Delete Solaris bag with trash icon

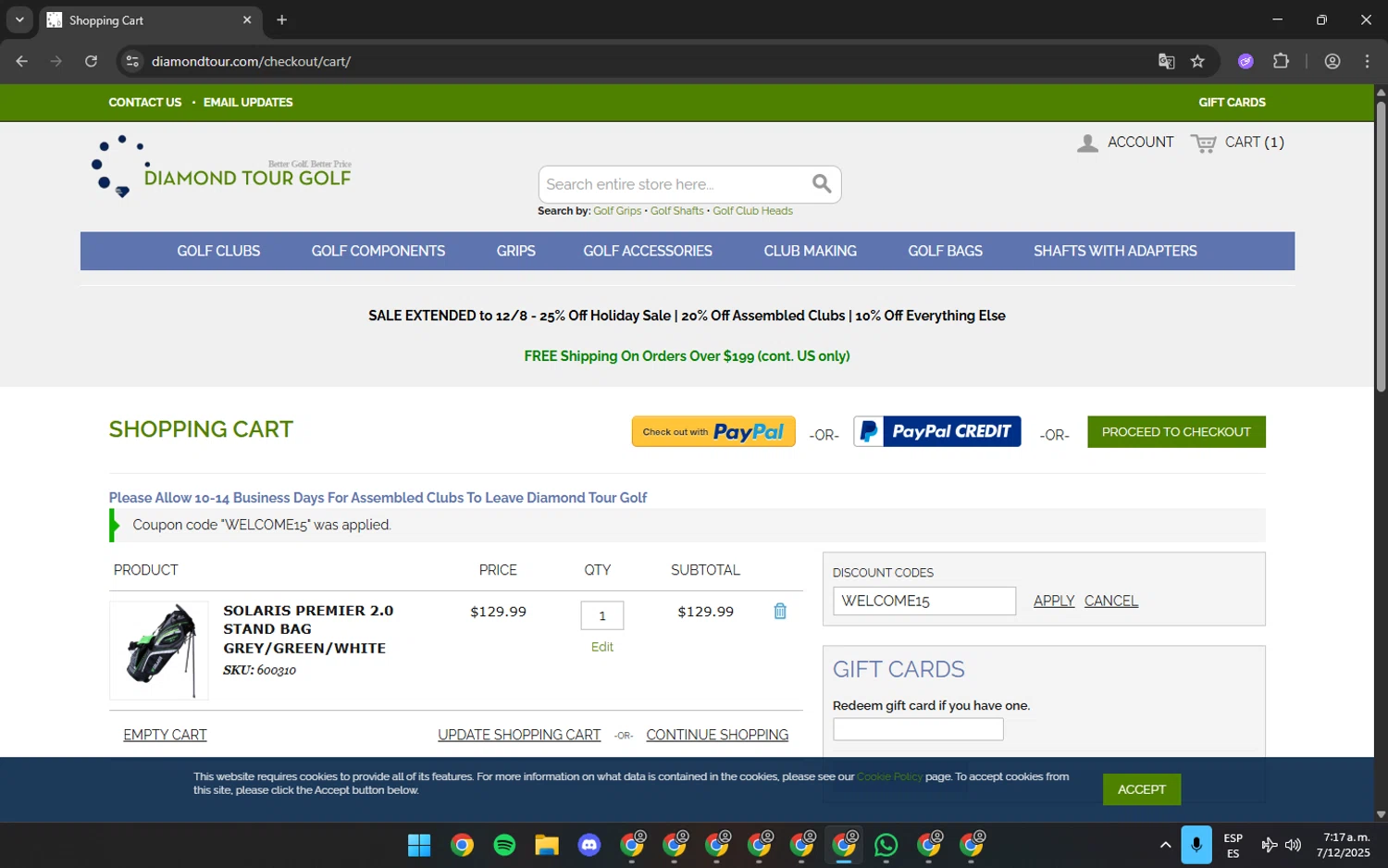(780, 611)
